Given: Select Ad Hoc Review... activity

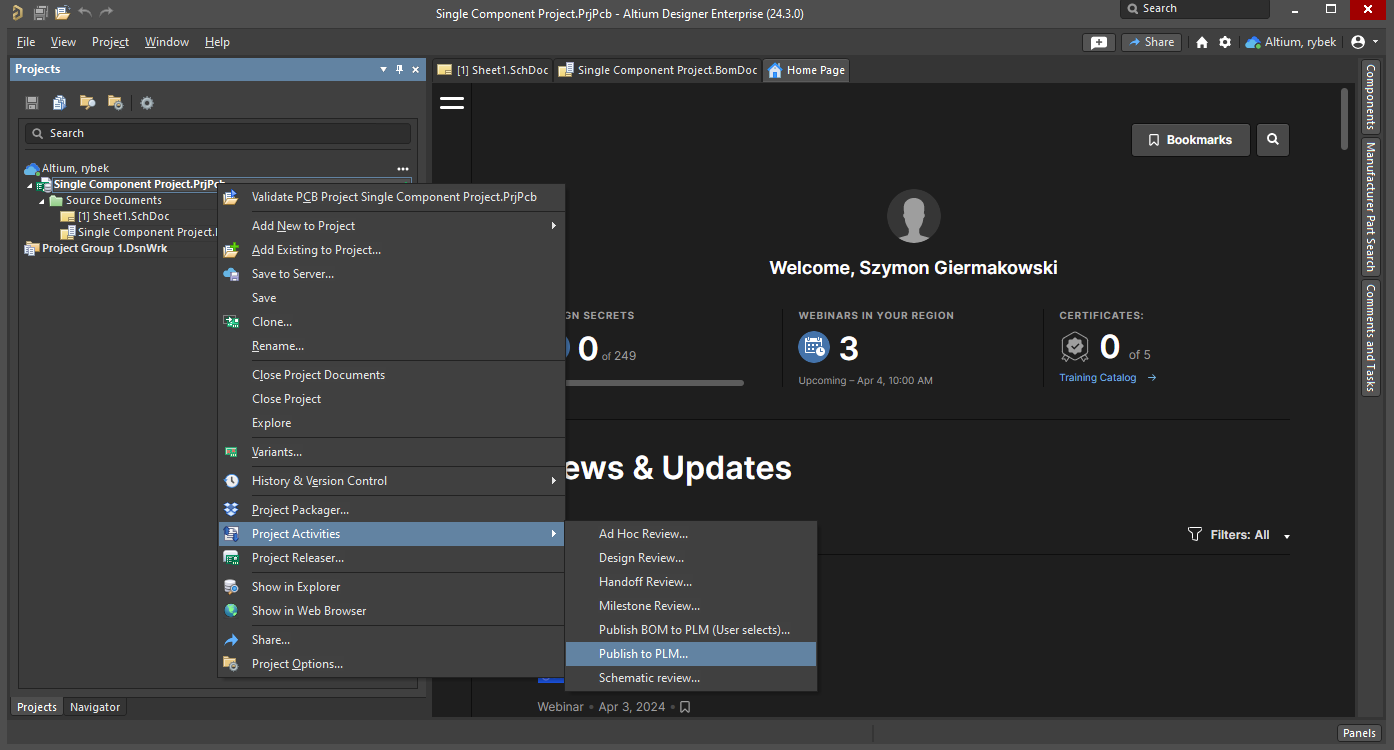Looking at the screenshot, I should 691,534.
